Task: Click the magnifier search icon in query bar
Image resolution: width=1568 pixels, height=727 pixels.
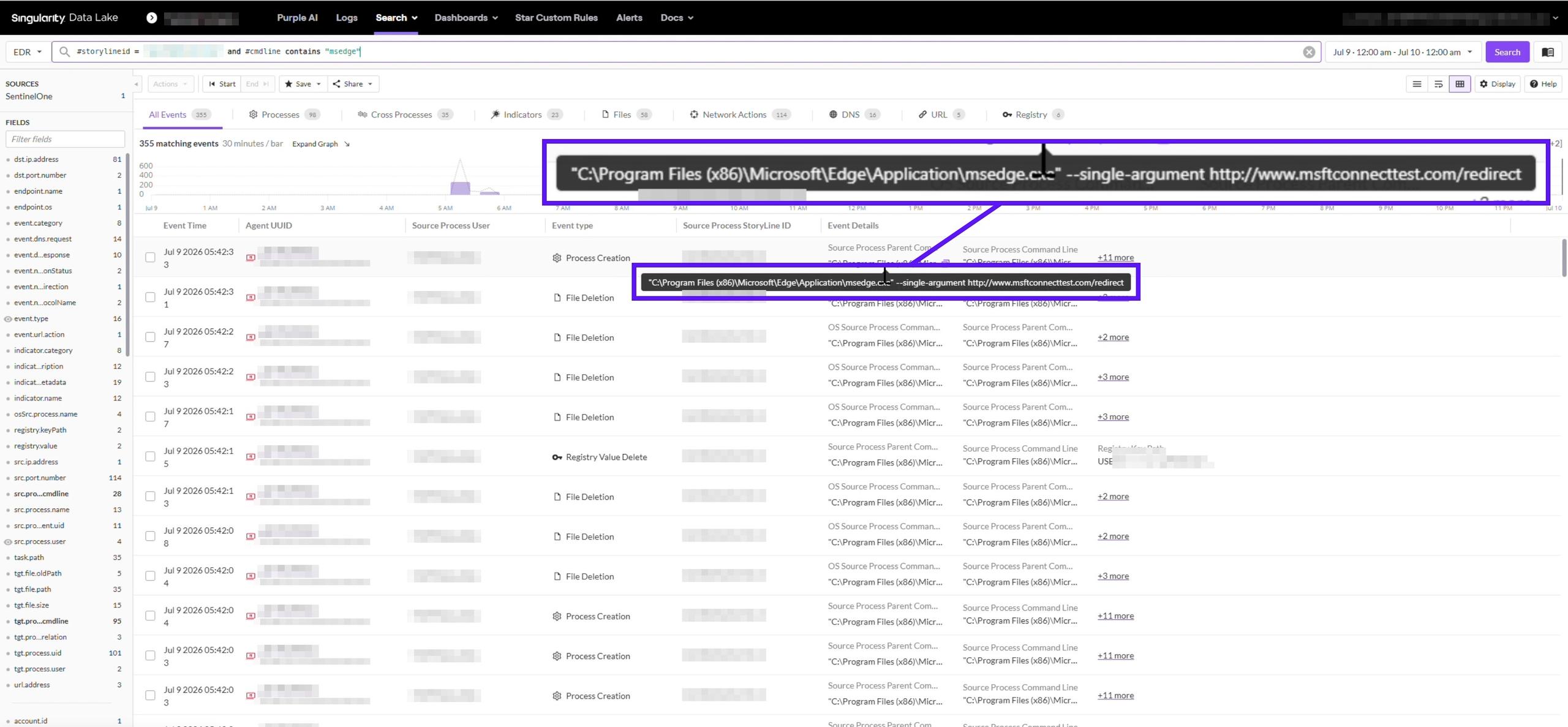Action: coord(64,52)
